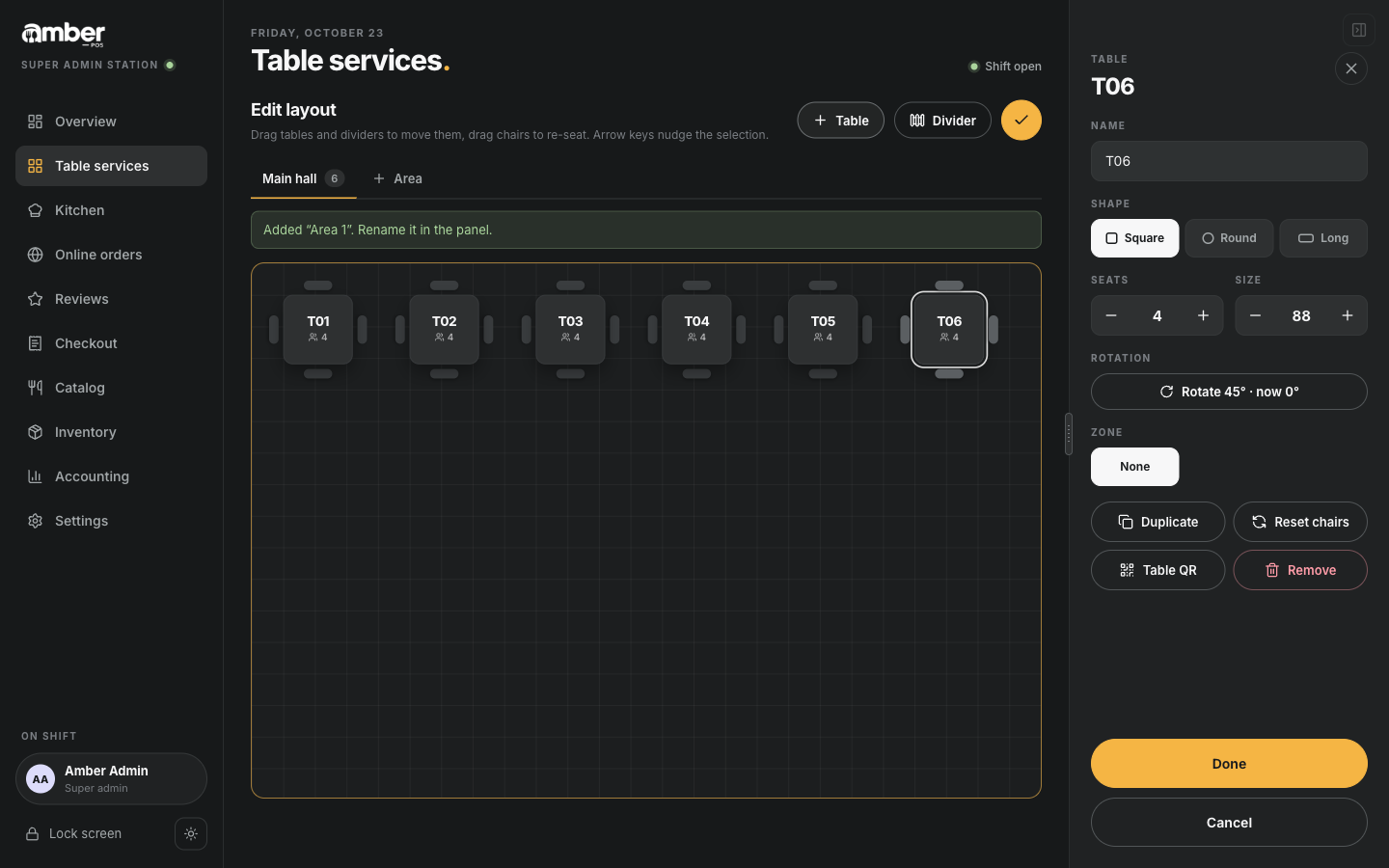This screenshot has width=1389, height=868.
Task: Rotate the table by 45 degrees
Action: click(x=1229, y=392)
